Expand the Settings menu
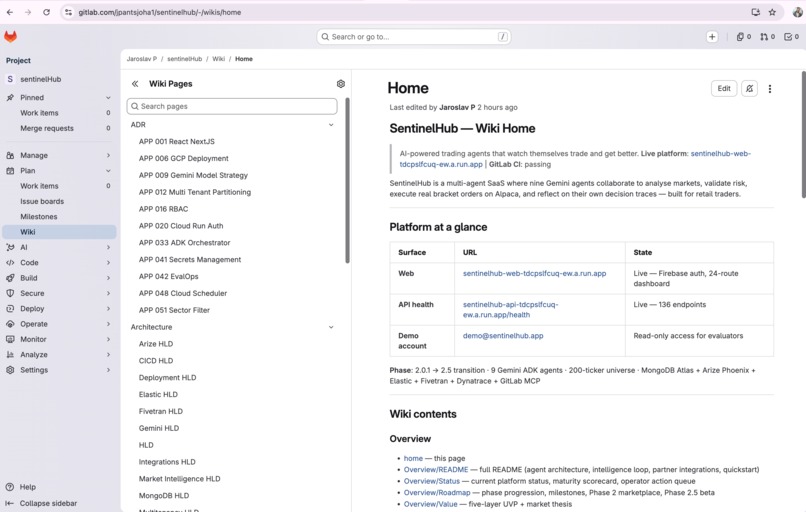Image resolution: width=806 pixels, height=512 pixels. (x=108, y=370)
